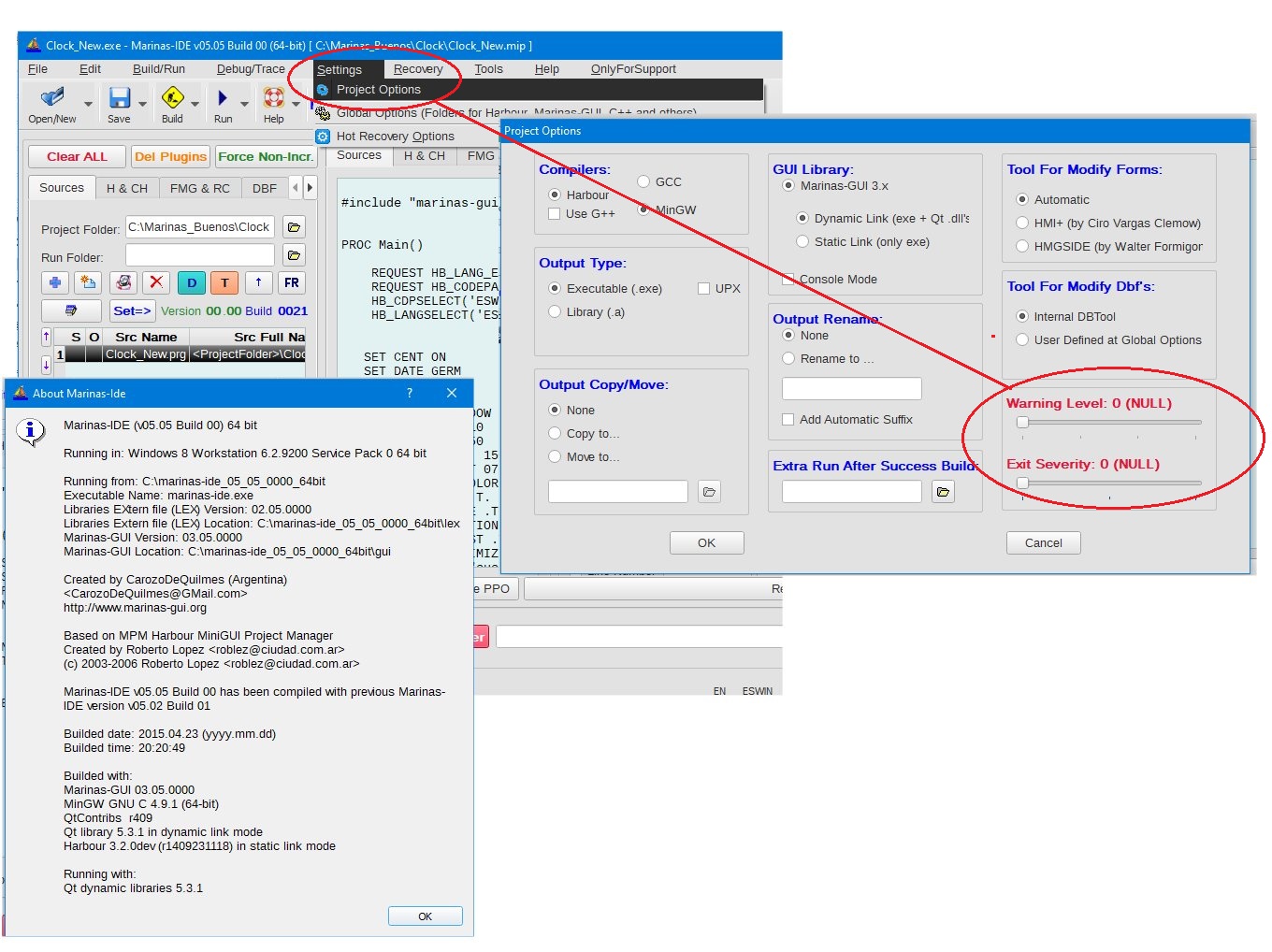Click the tab scroll right arrow

(310, 188)
